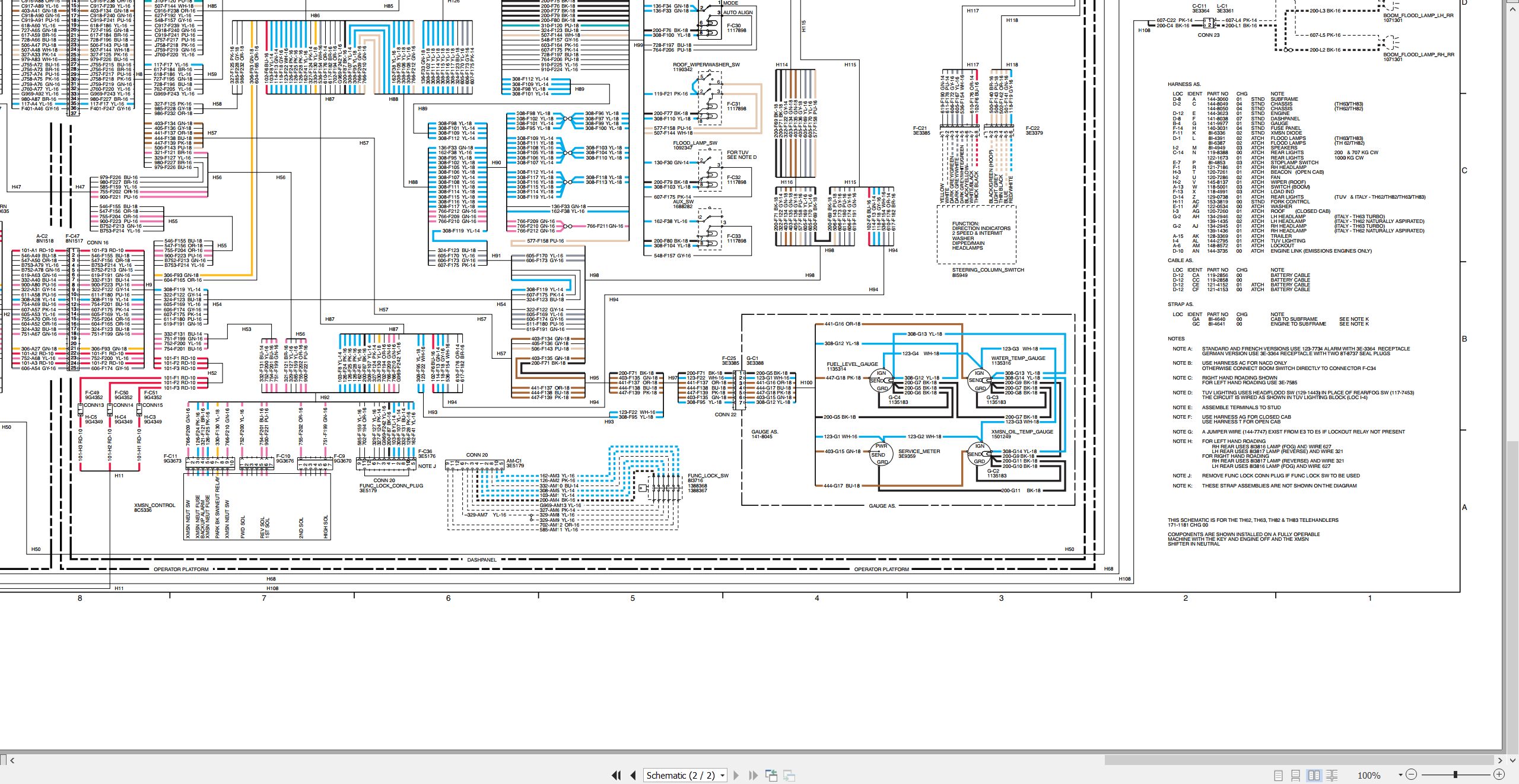The height and width of the screenshot is (784, 1519).
Task: Click the HARNESS AS. table heading
Action: click(1184, 84)
